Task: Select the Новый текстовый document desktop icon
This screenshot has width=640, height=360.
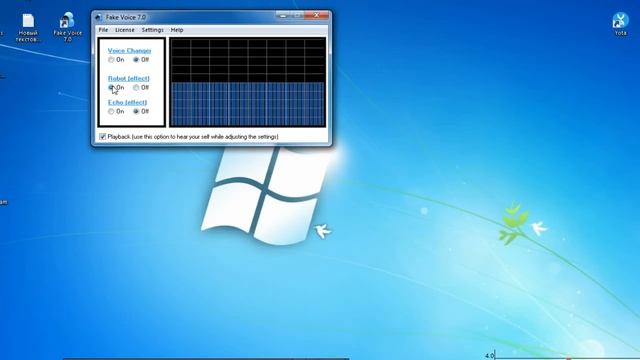Action: [x=28, y=27]
